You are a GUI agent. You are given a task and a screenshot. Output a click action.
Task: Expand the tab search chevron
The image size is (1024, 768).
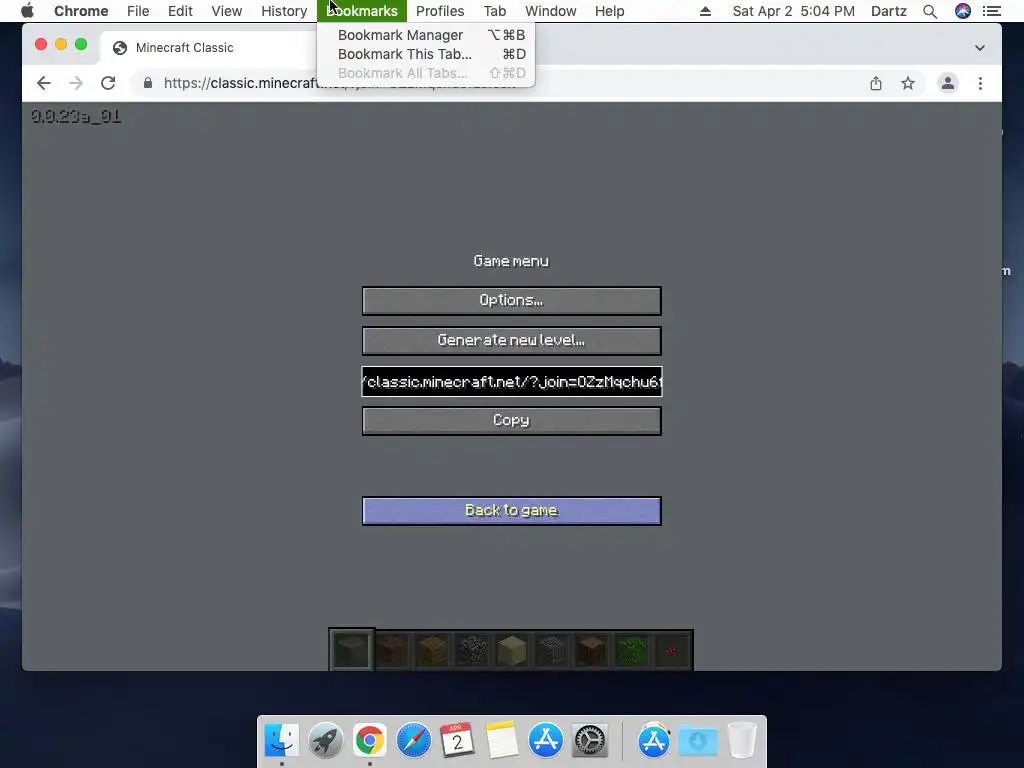click(980, 48)
